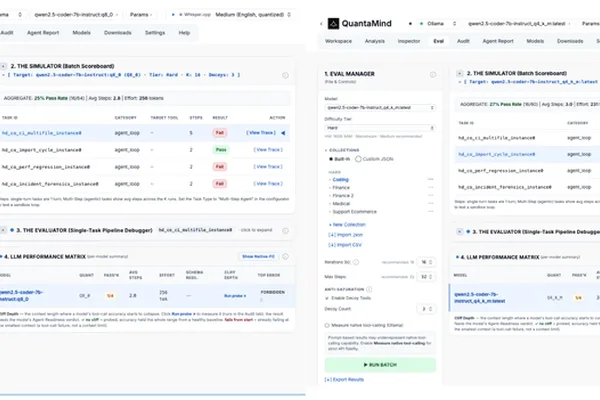
Task: Open more options for Medical collection
Action: point(430,204)
